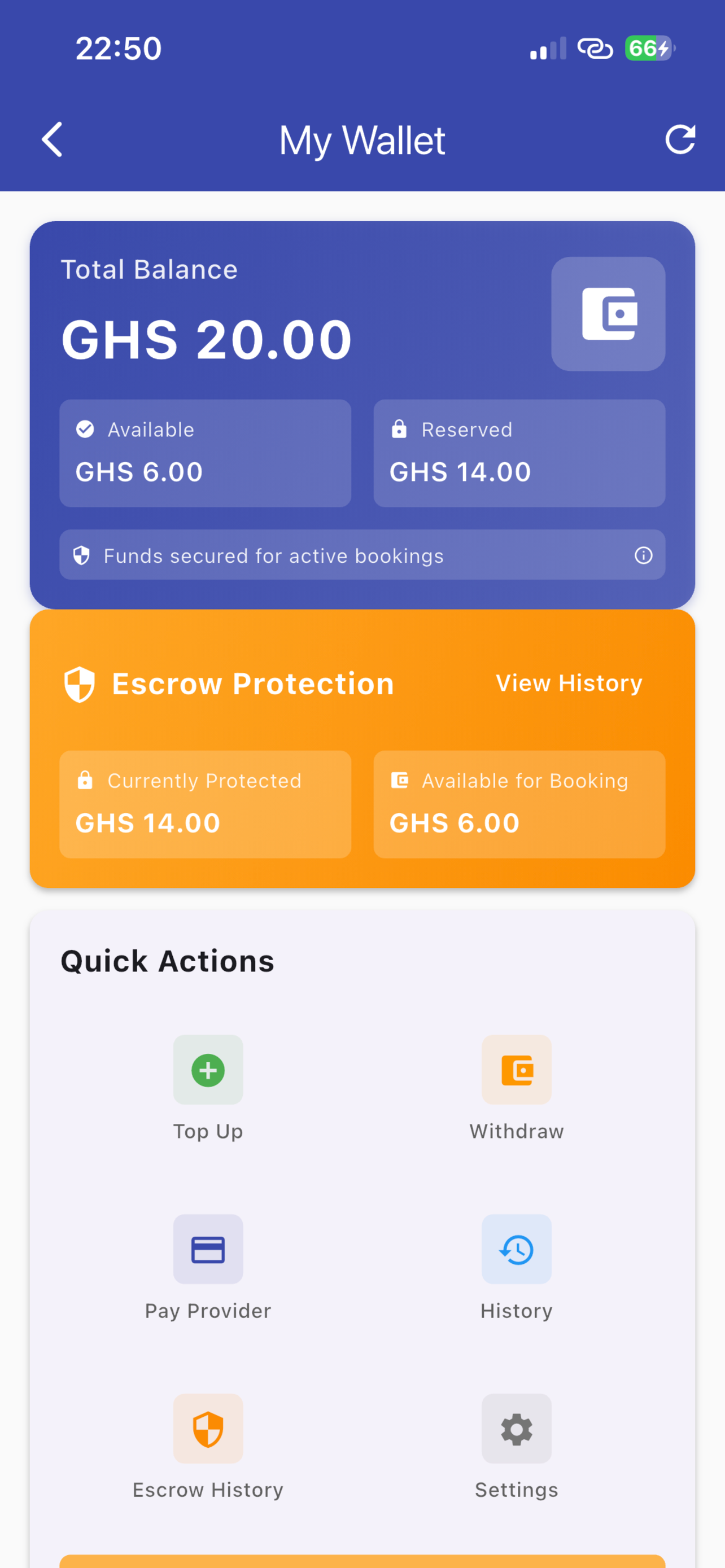Tap the Available GHS 6.00 card
Screen dimensions: 725x1568
tap(205, 453)
